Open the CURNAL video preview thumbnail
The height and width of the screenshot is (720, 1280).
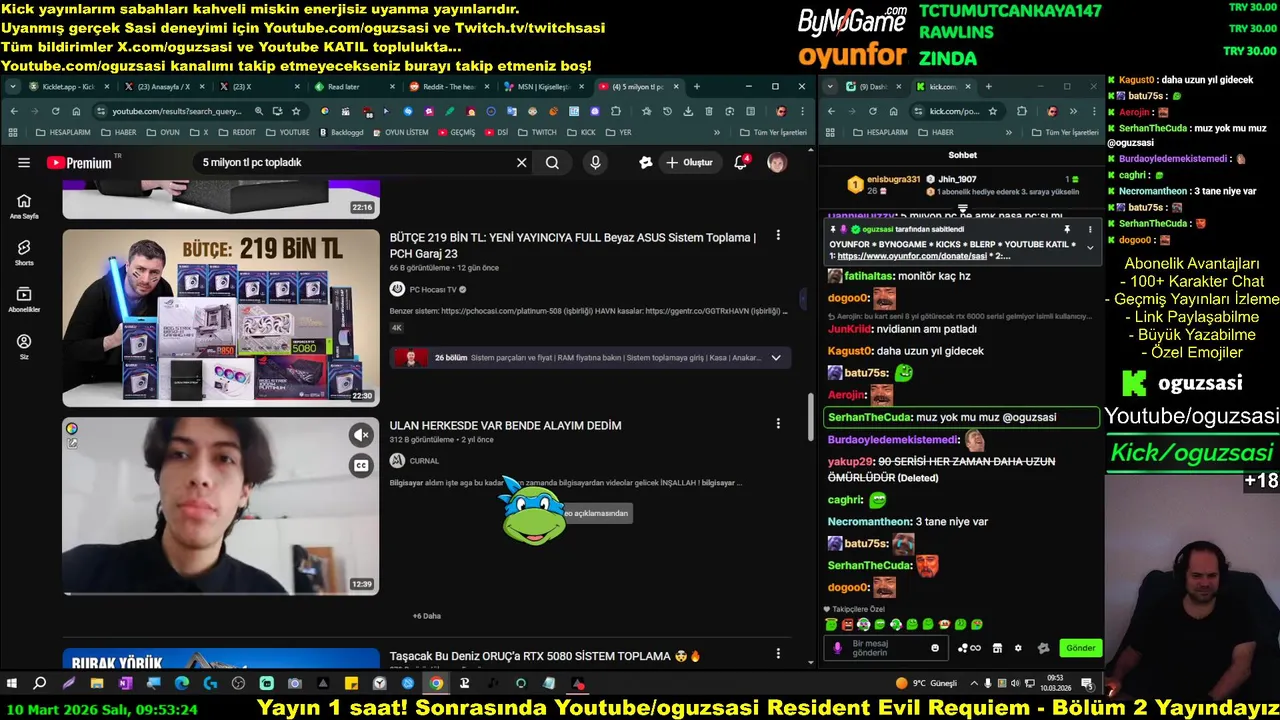click(221, 506)
